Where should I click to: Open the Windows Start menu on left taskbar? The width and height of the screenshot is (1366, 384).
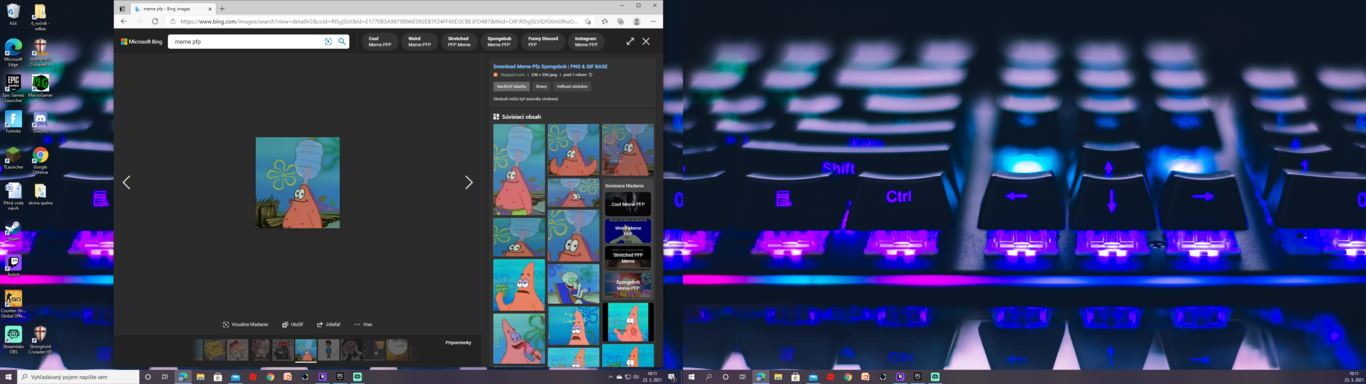point(9,377)
